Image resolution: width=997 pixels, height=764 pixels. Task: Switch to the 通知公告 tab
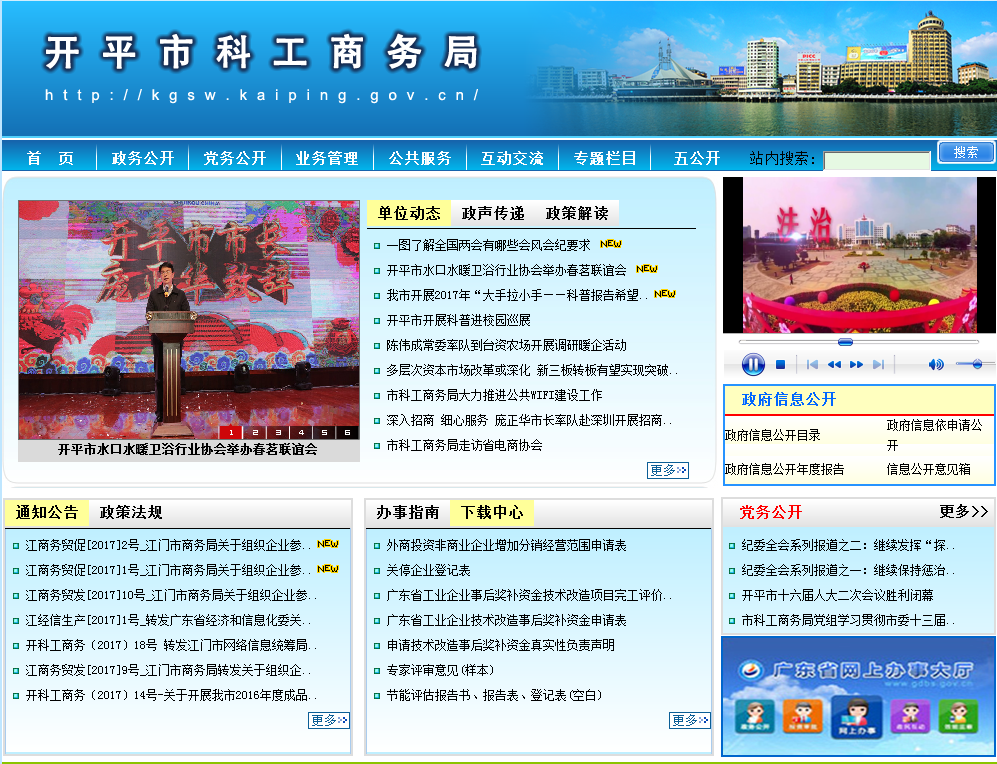(46, 512)
